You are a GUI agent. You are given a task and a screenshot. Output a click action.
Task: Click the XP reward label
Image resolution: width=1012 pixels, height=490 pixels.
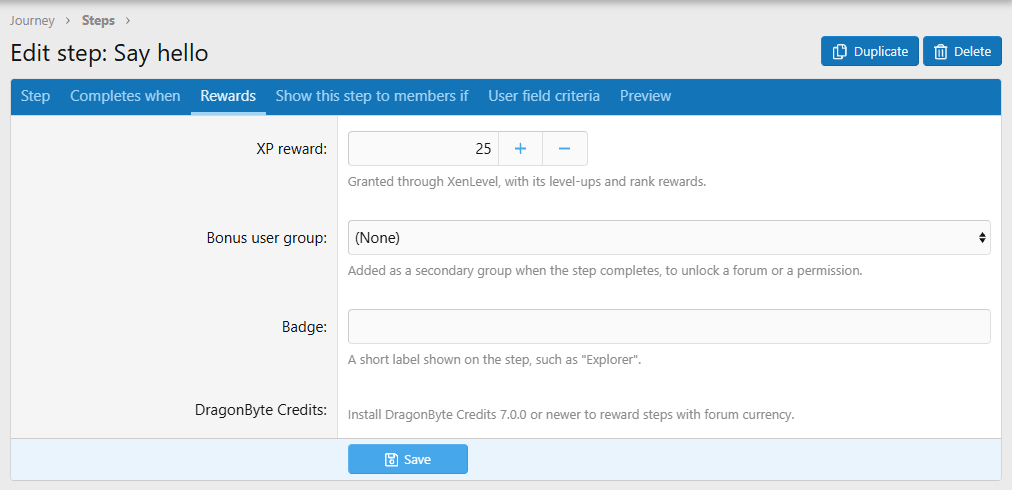pyautogui.click(x=292, y=149)
